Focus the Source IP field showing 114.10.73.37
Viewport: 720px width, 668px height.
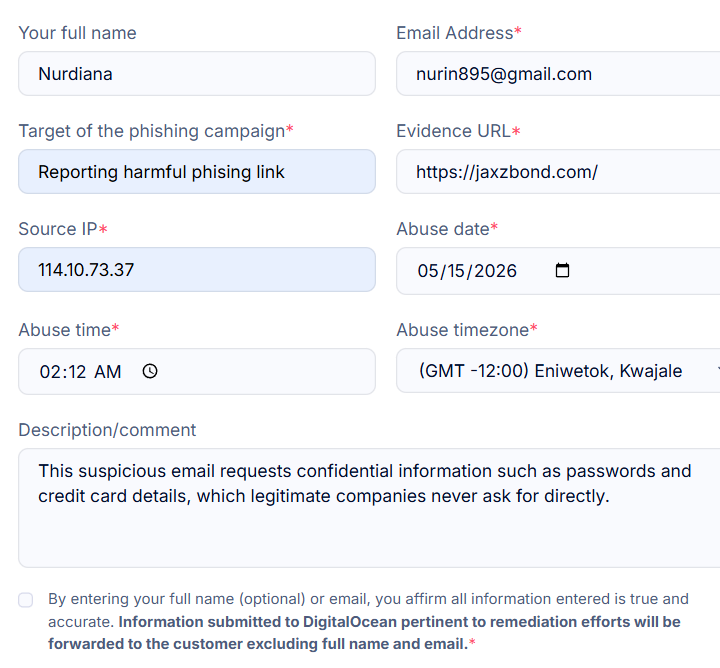point(197,269)
